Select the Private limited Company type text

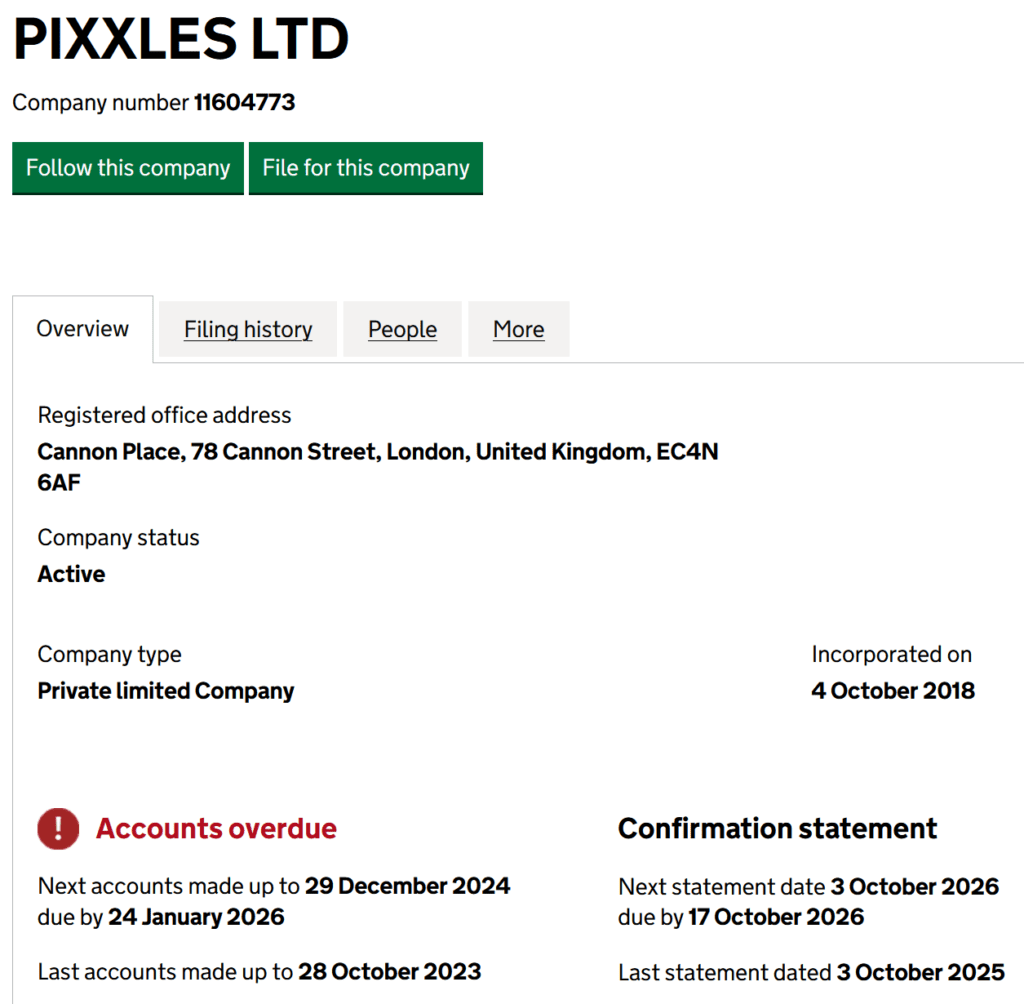165,690
